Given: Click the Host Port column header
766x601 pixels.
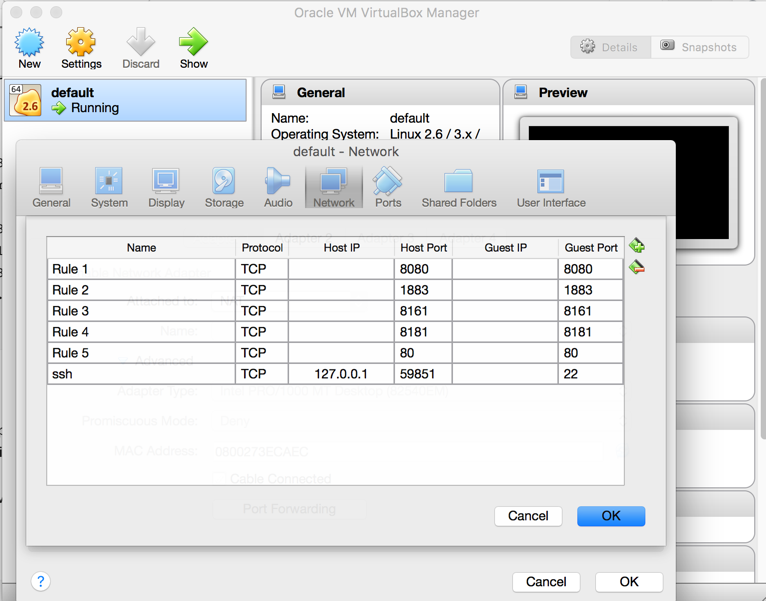Looking at the screenshot, I should (424, 248).
